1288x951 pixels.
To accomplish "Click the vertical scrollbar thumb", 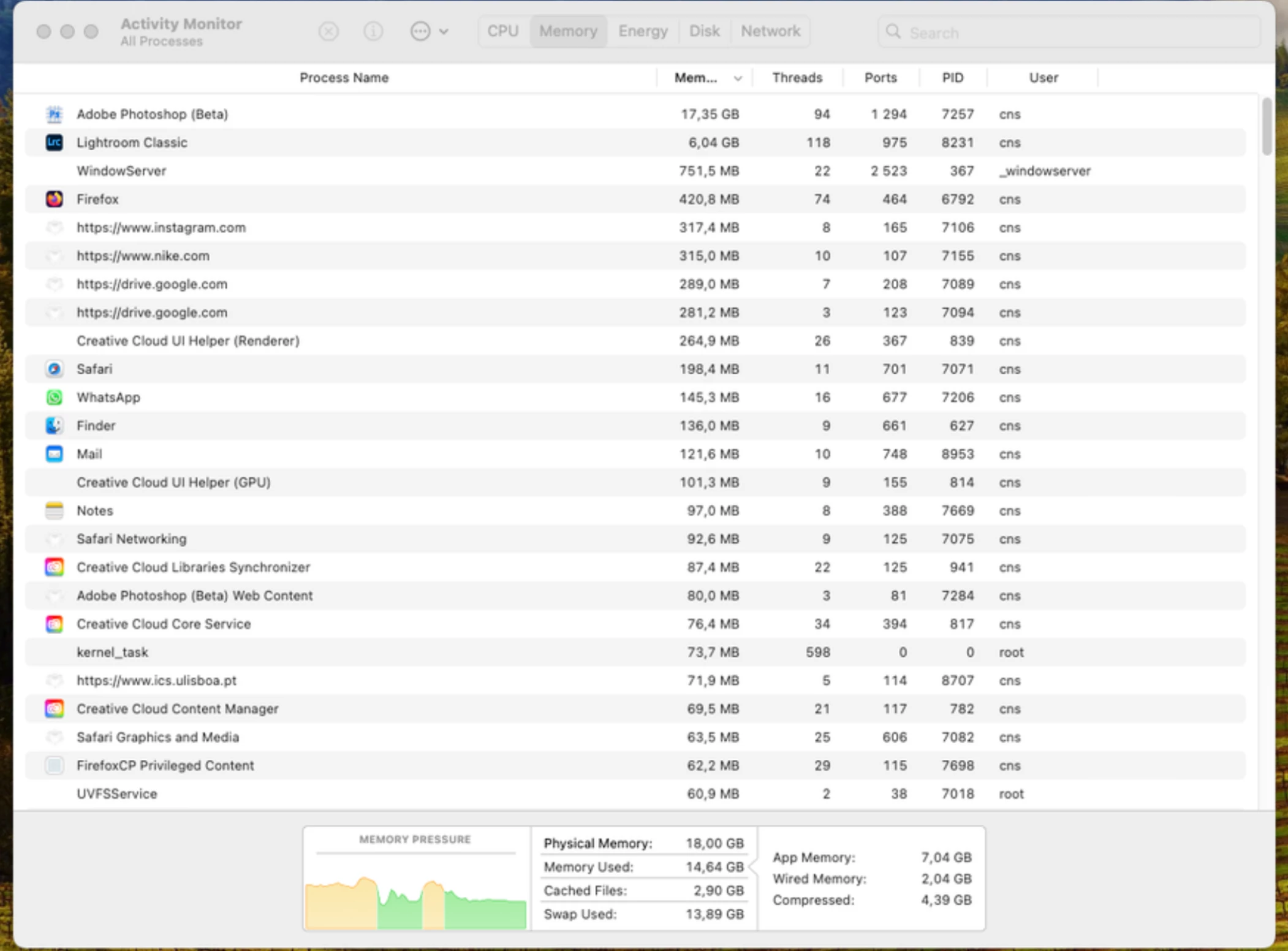I will [x=1267, y=126].
